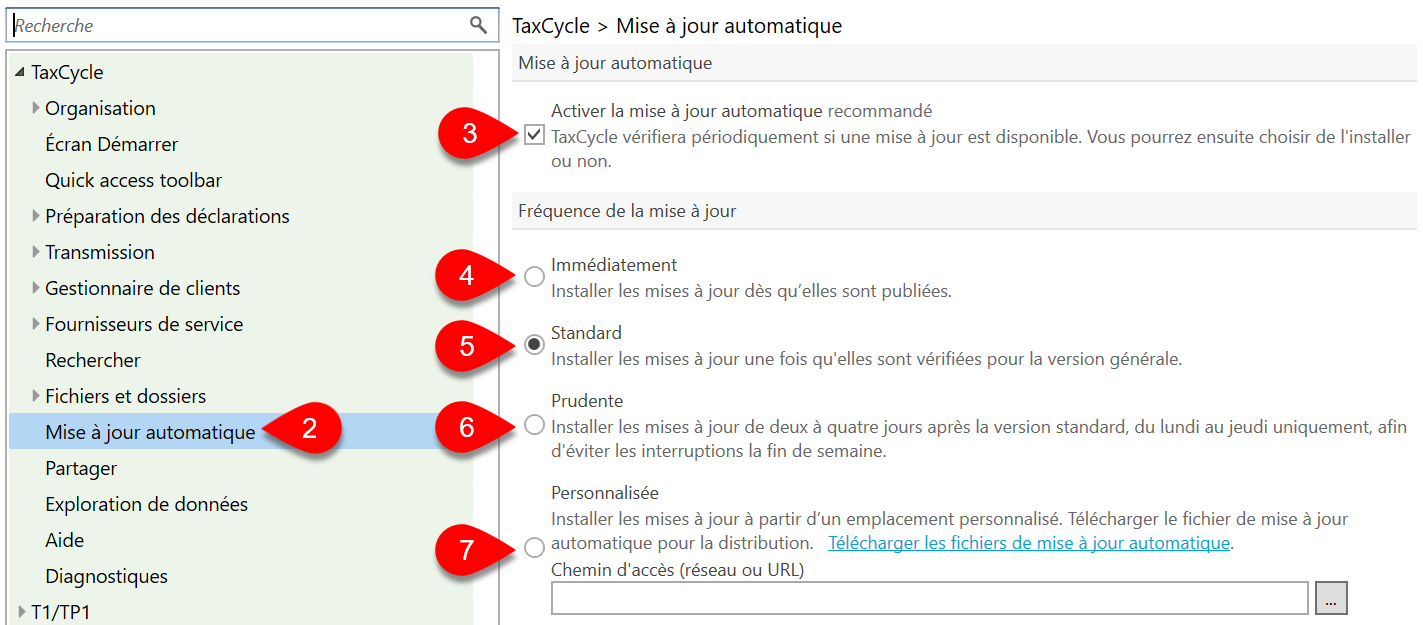Select the Immédiatement update frequency
Screen dimensions: 1423x625
(535, 276)
